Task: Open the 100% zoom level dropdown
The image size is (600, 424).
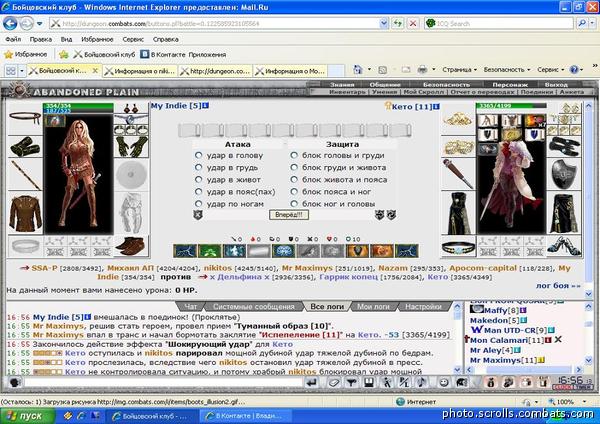Action: point(585,402)
